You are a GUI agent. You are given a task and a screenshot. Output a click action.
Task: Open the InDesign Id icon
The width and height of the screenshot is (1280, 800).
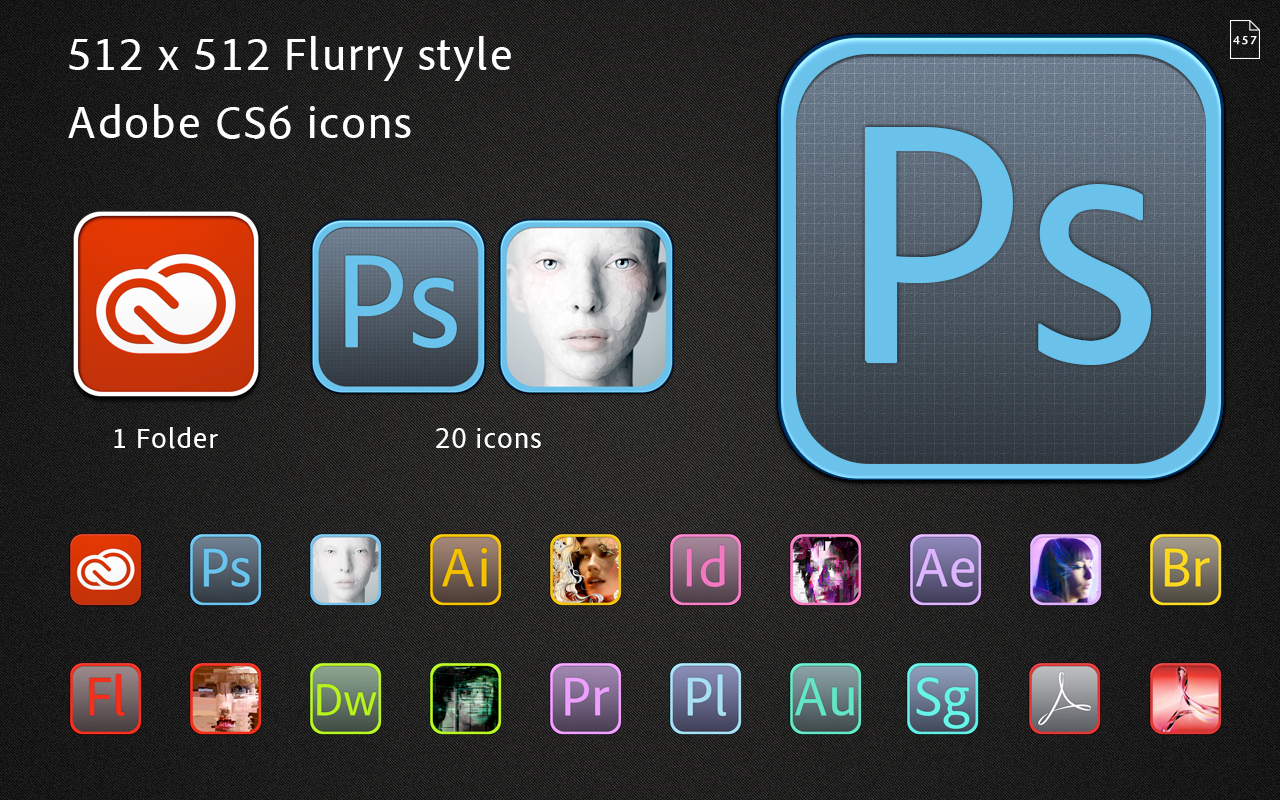tap(706, 570)
